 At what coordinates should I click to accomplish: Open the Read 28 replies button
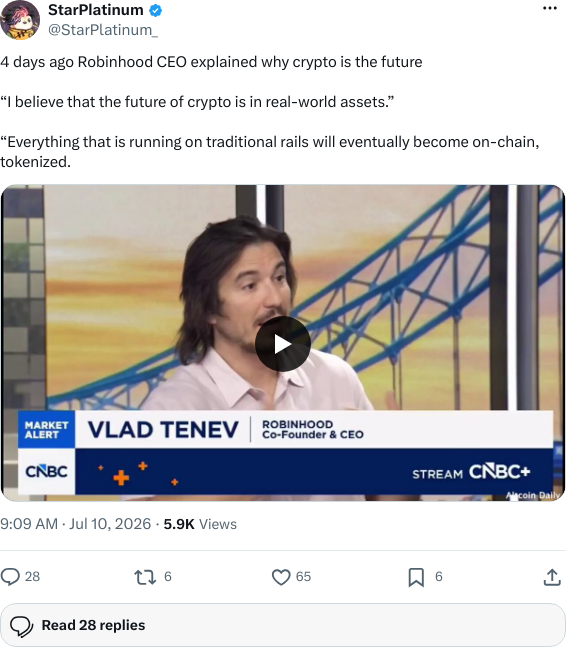point(283,625)
